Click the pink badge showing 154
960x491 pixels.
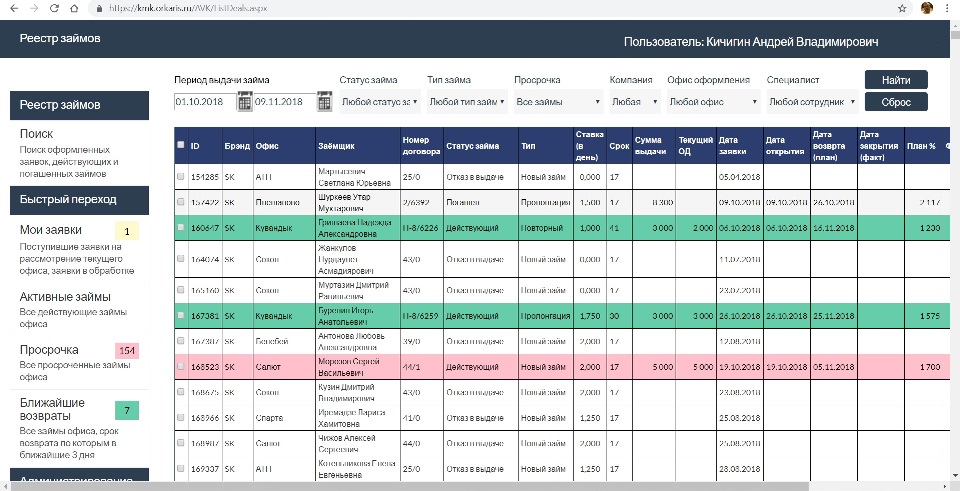click(x=127, y=351)
